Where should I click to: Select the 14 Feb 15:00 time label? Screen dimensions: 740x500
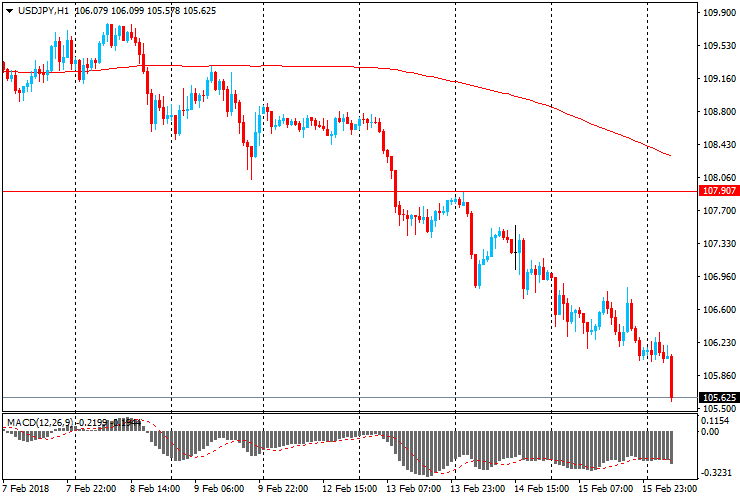541,489
